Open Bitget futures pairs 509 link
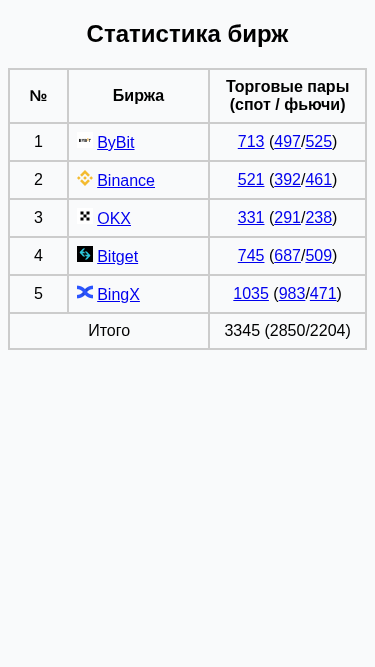This screenshot has height=667, width=375. (318, 256)
